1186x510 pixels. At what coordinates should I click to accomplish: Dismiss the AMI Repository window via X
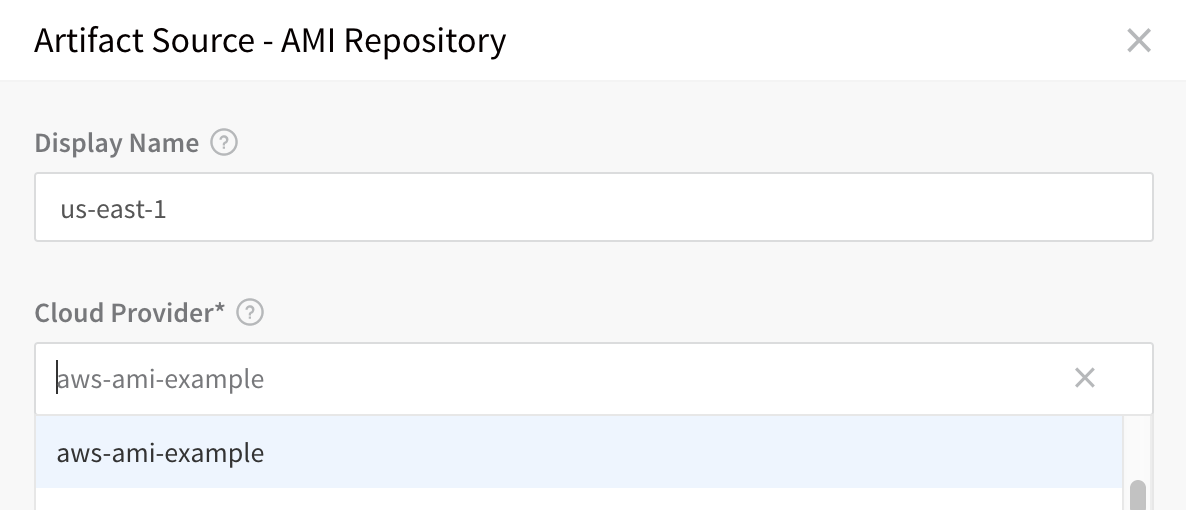(1138, 40)
